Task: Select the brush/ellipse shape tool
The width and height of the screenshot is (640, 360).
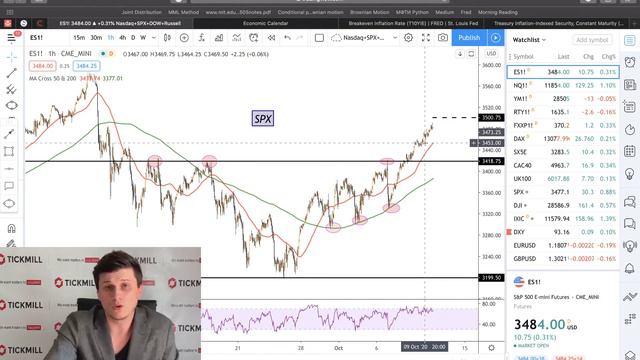Action: [x=11, y=106]
